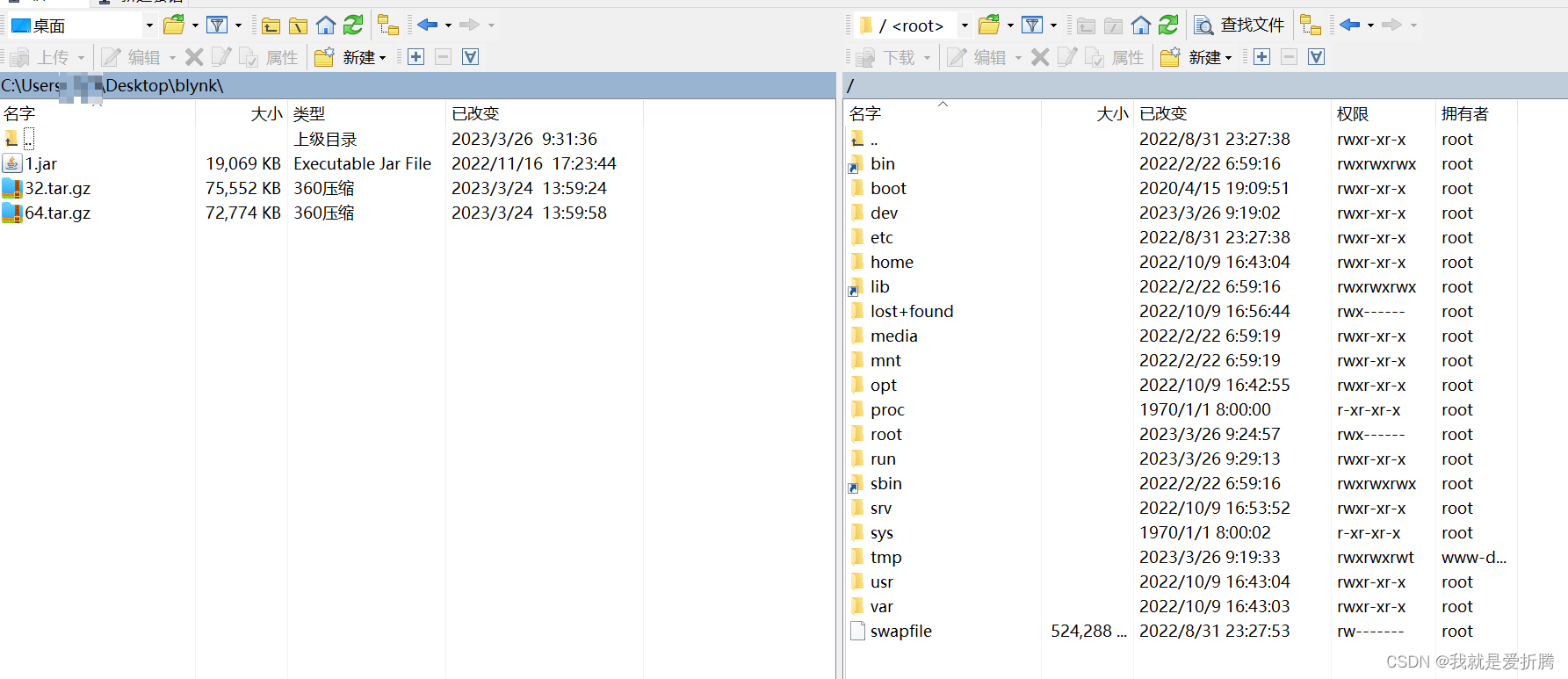Expand local filter dropdown arrow
Screen dimensions: 1568x679
[x=238, y=25]
